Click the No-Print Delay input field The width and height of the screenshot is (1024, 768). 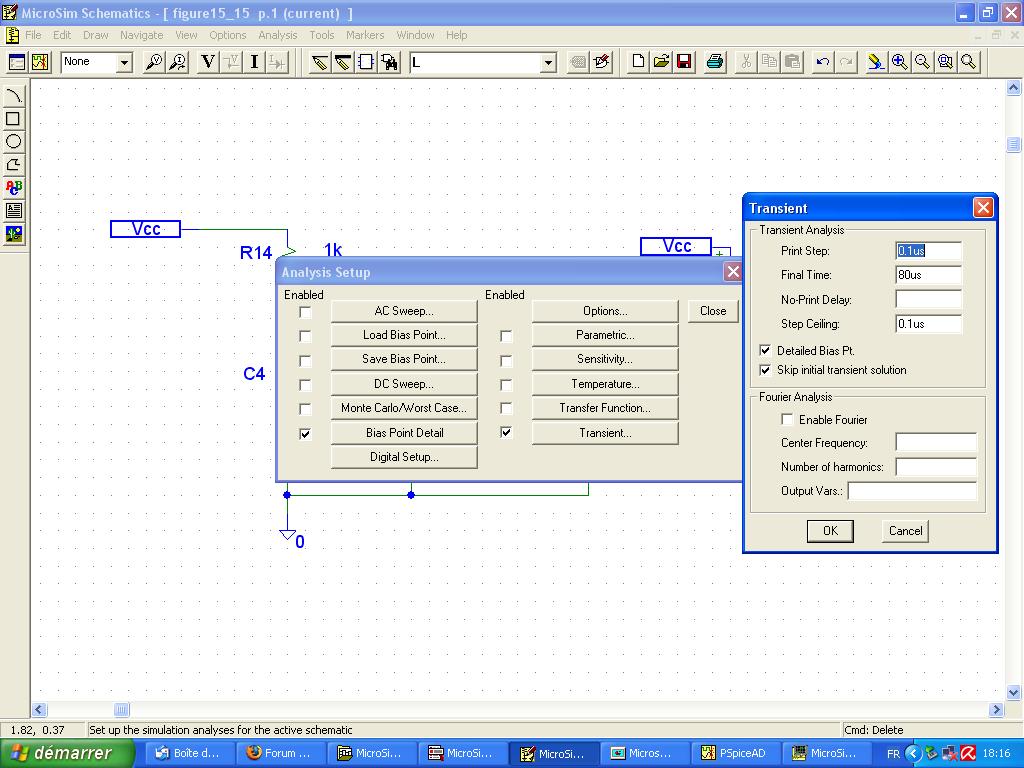point(928,300)
